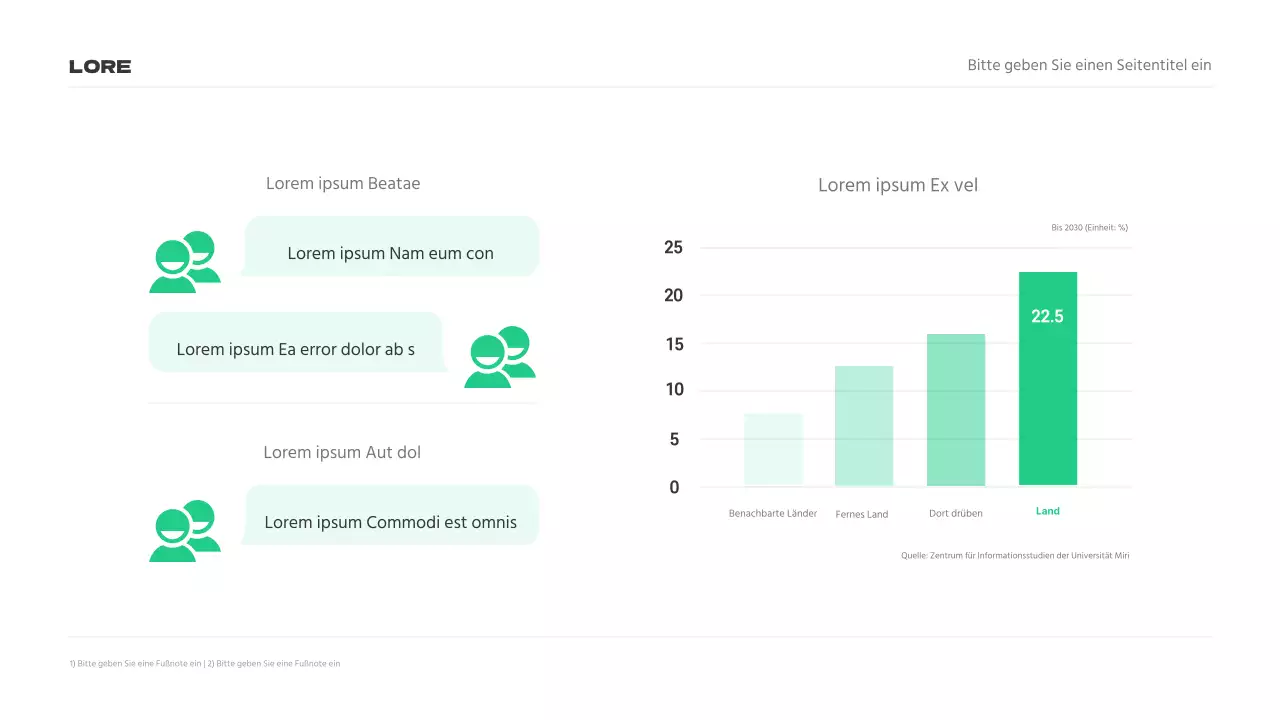Image resolution: width=1280 pixels, height=720 pixels.
Task: Click the 'Fernes Land' bar
Action: click(x=863, y=426)
